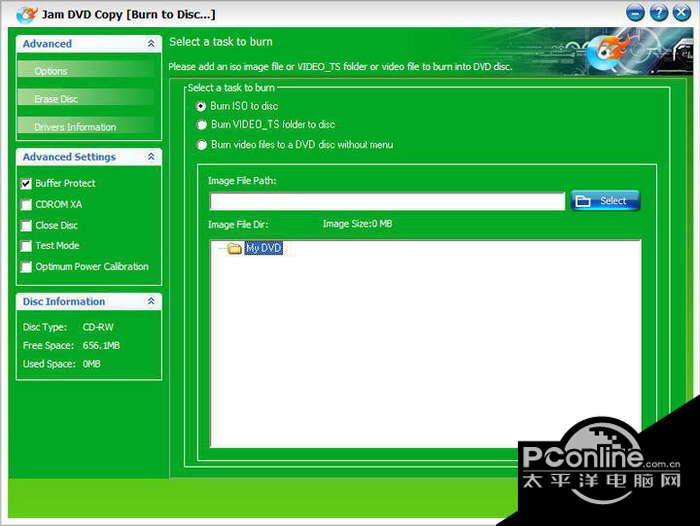700x526 pixels.
Task: Click the Image File Path input field
Action: tap(387, 201)
